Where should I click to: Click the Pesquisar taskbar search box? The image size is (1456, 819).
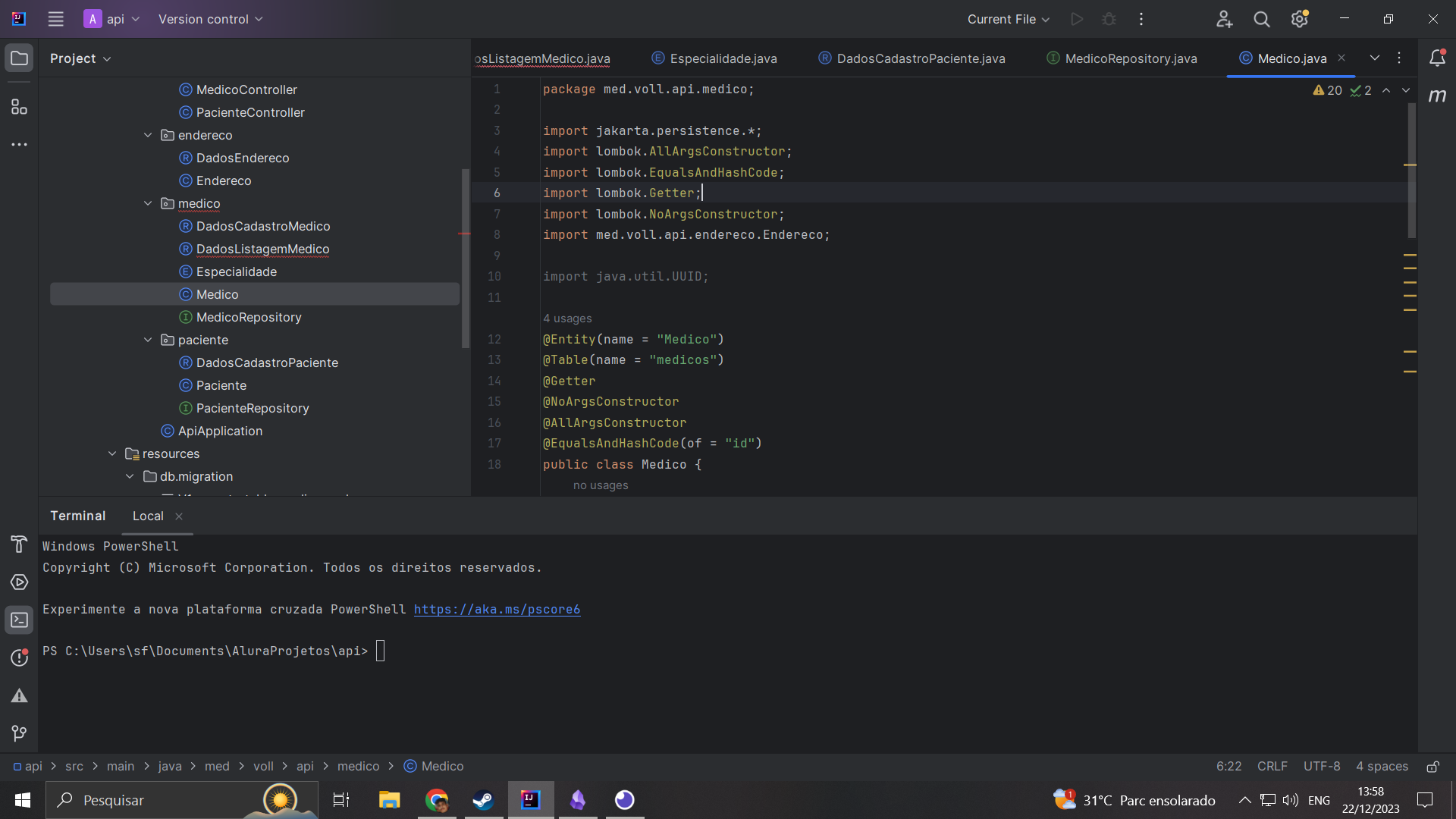coord(182,800)
